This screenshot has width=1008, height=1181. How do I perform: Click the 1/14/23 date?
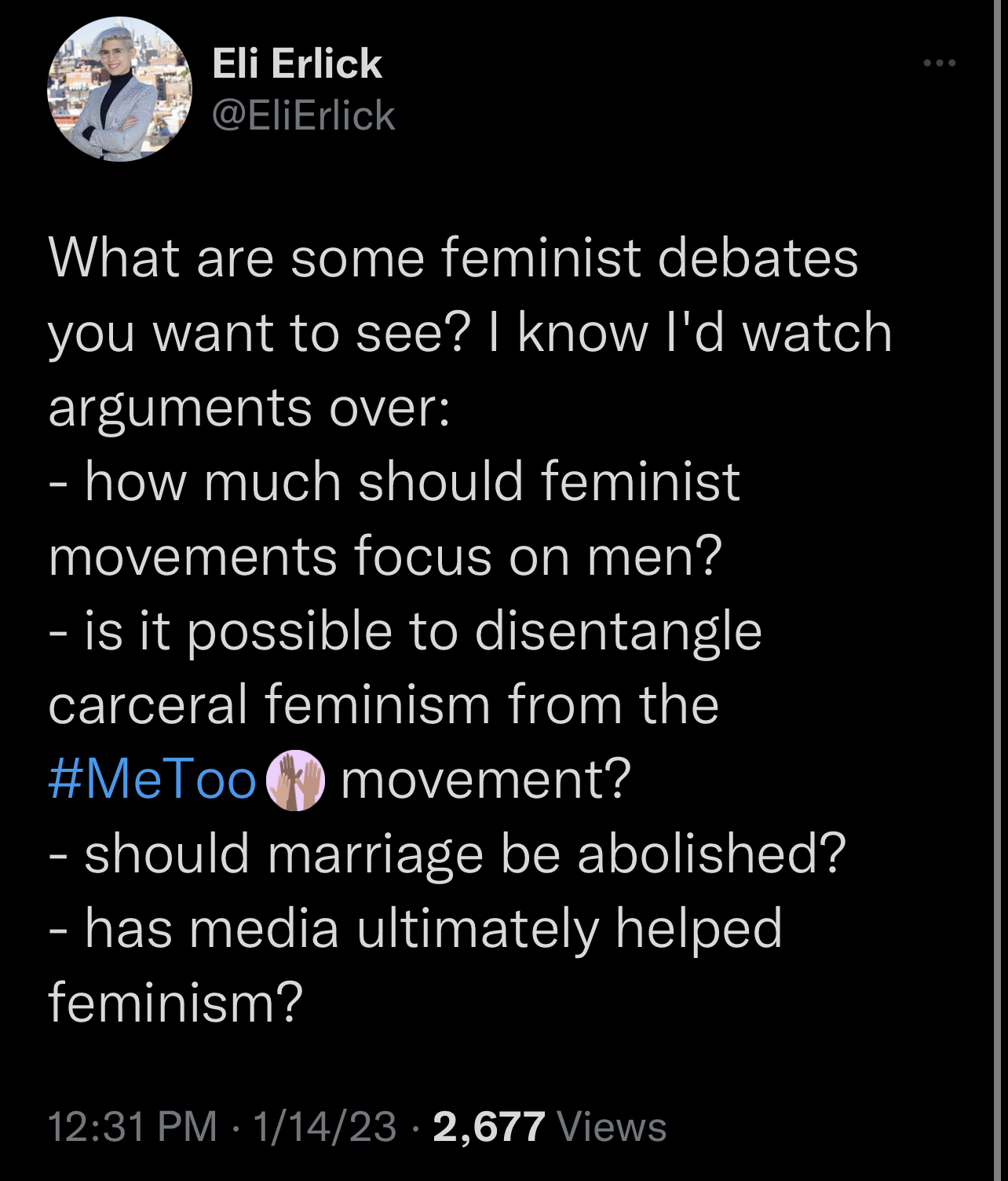tap(324, 1127)
